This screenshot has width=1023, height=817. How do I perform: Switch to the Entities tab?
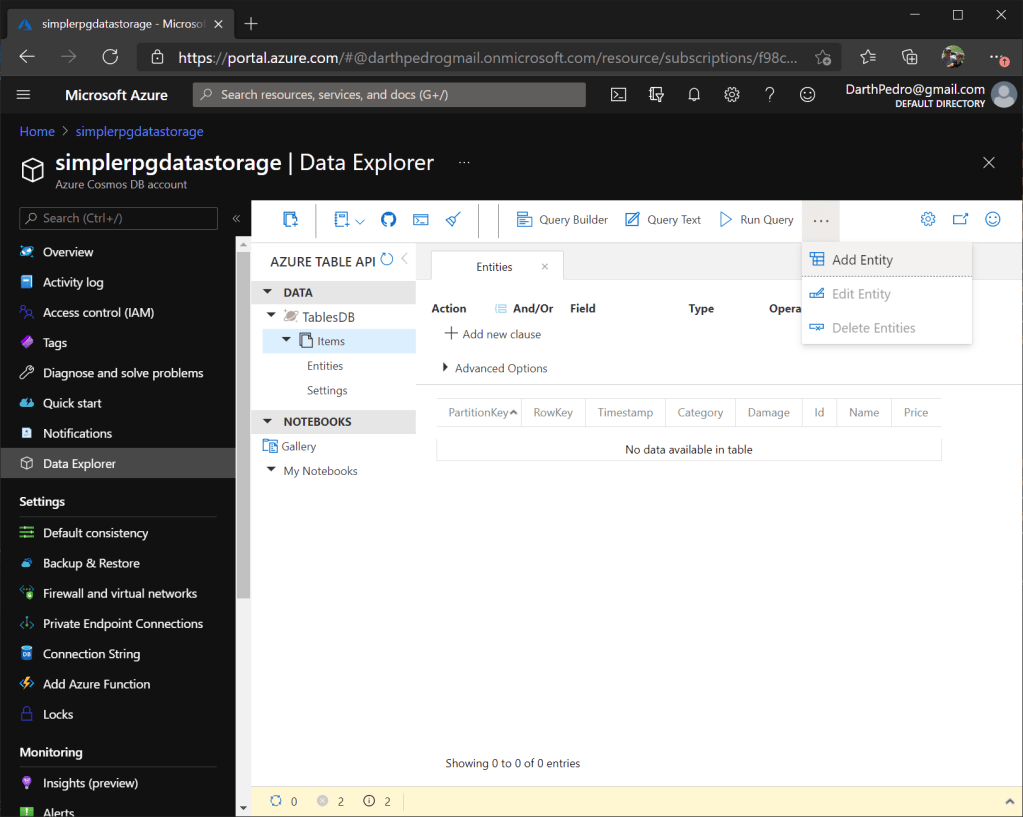(x=494, y=266)
